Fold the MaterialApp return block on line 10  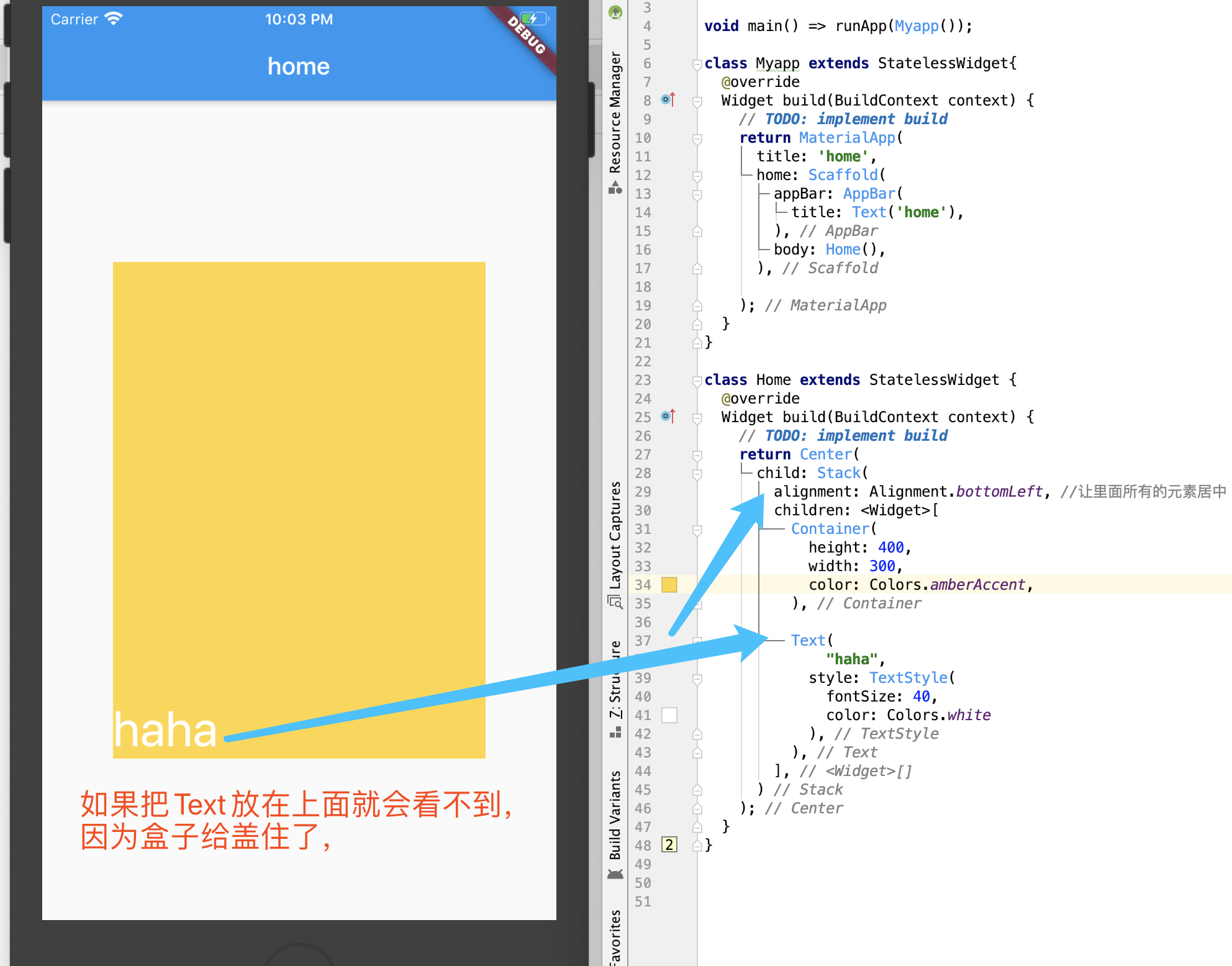697,138
